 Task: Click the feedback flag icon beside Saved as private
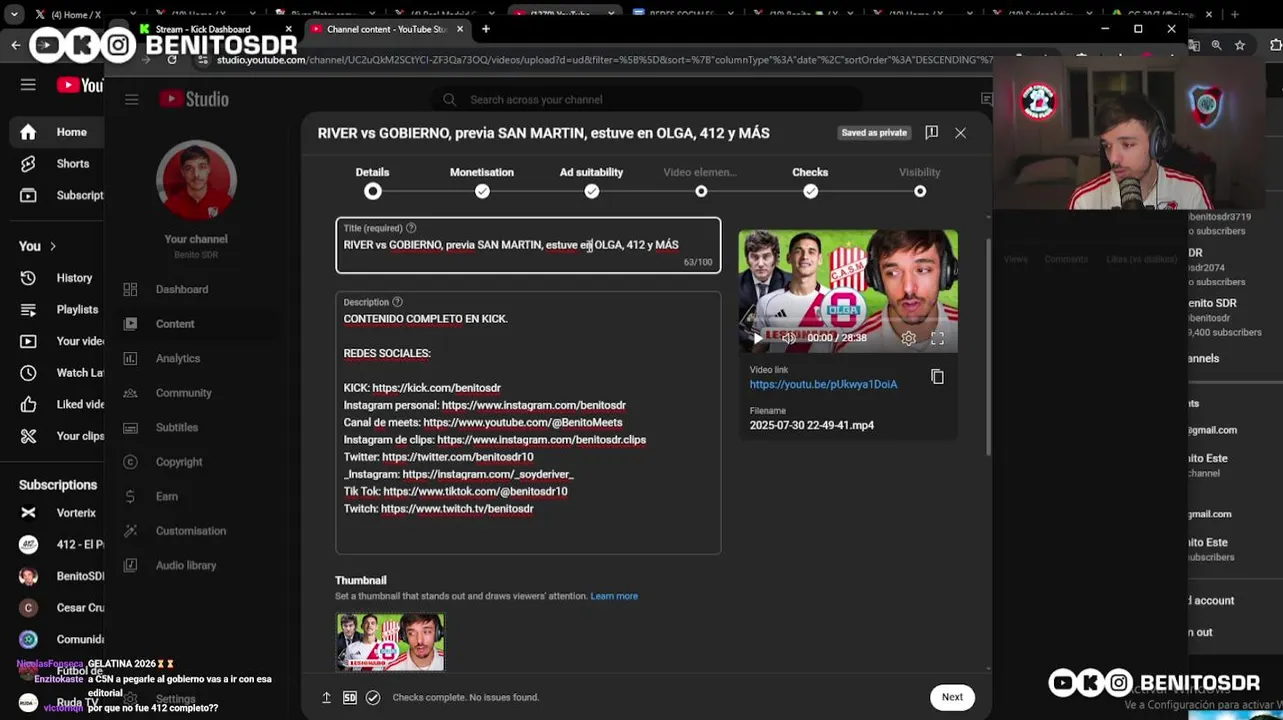pos(931,132)
